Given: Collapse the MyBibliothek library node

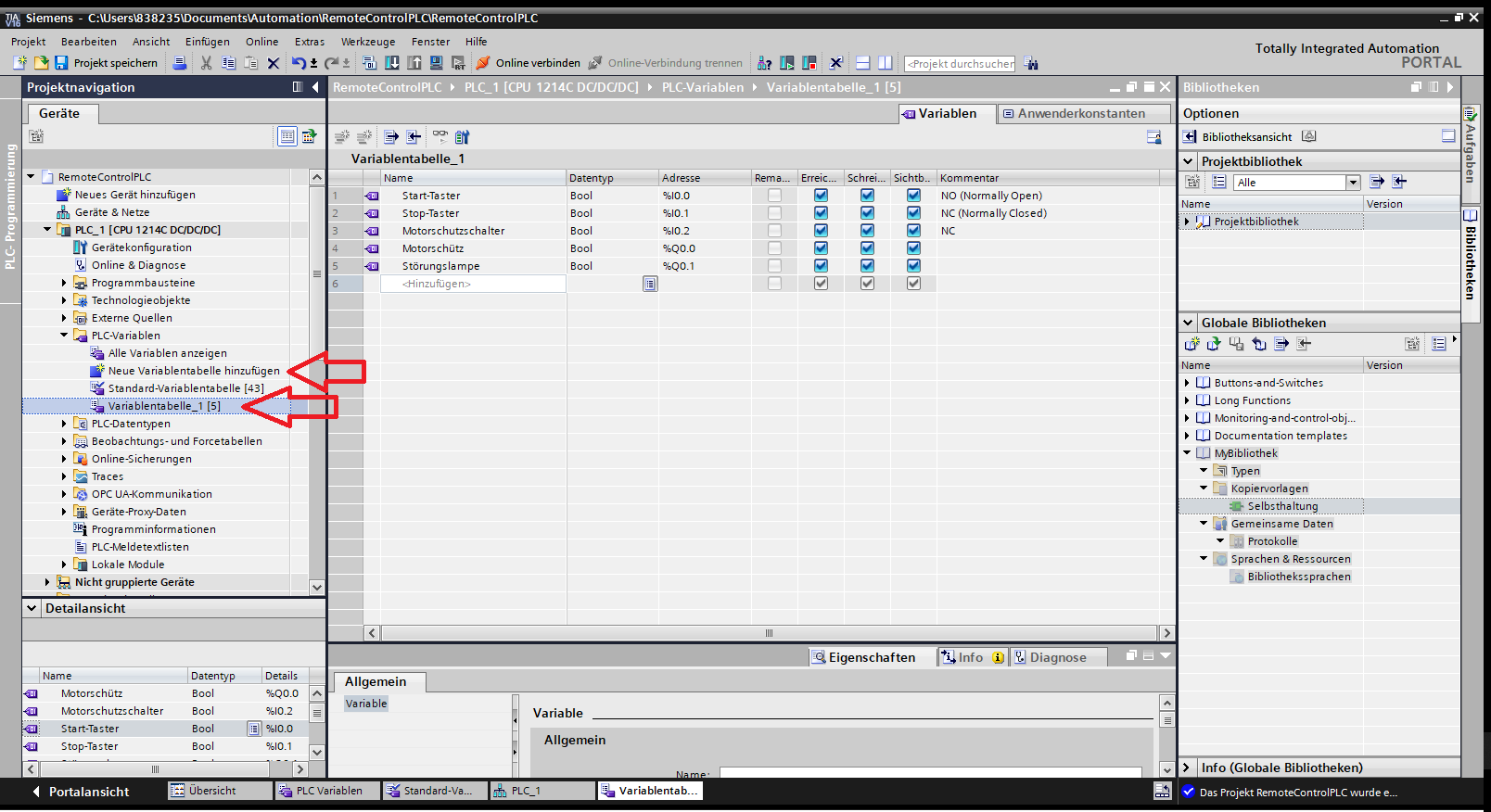Looking at the screenshot, I should pyautogui.click(x=1187, y=453).
